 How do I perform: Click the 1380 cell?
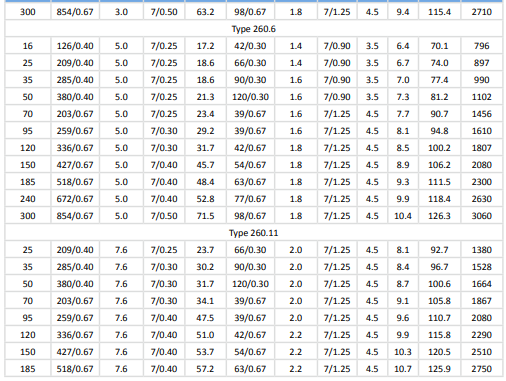[482, 250]
